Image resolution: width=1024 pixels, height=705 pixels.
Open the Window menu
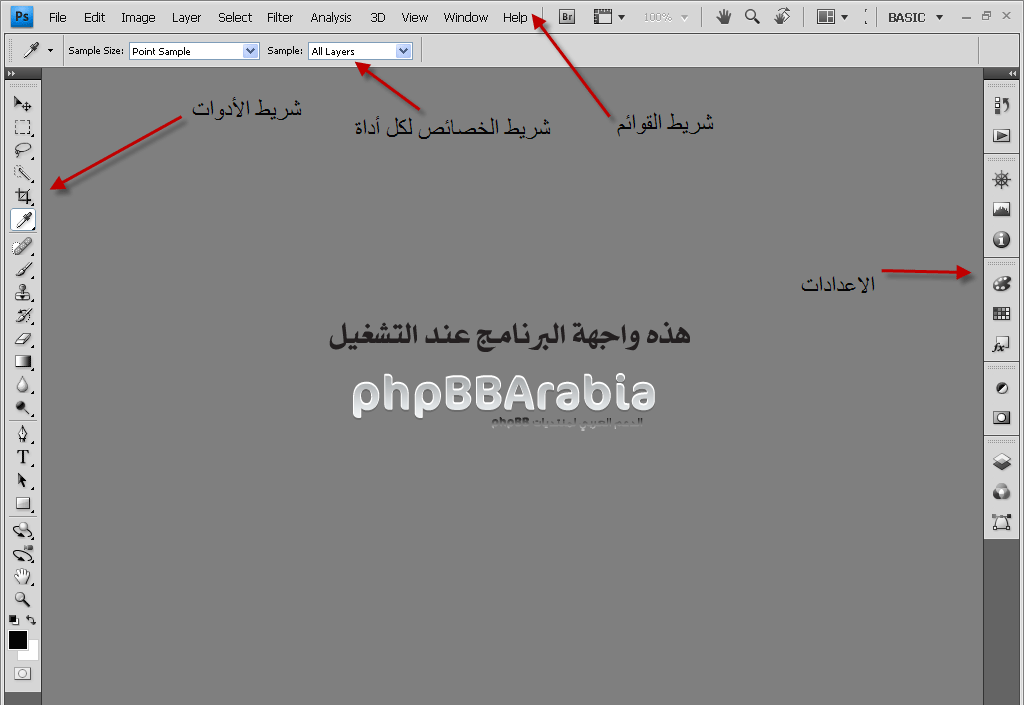pos(465,18)
